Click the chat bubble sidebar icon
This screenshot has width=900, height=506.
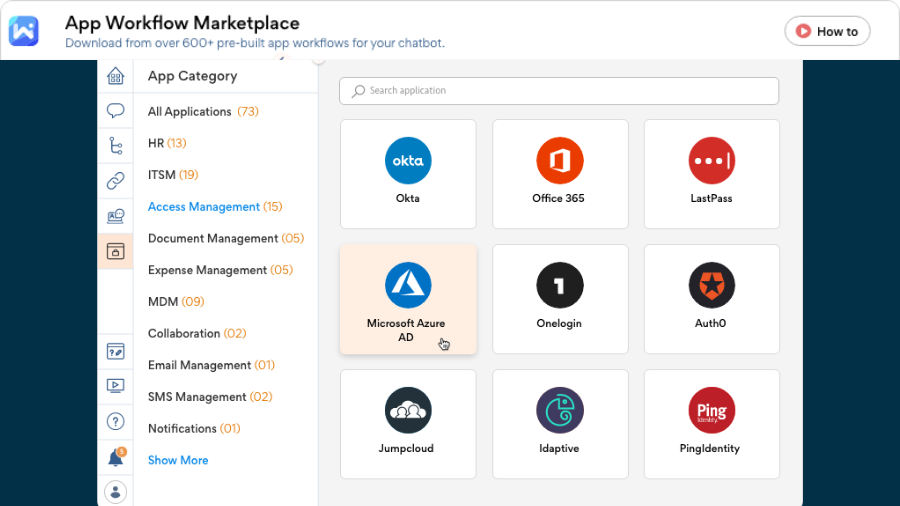[x=115, y=111]
